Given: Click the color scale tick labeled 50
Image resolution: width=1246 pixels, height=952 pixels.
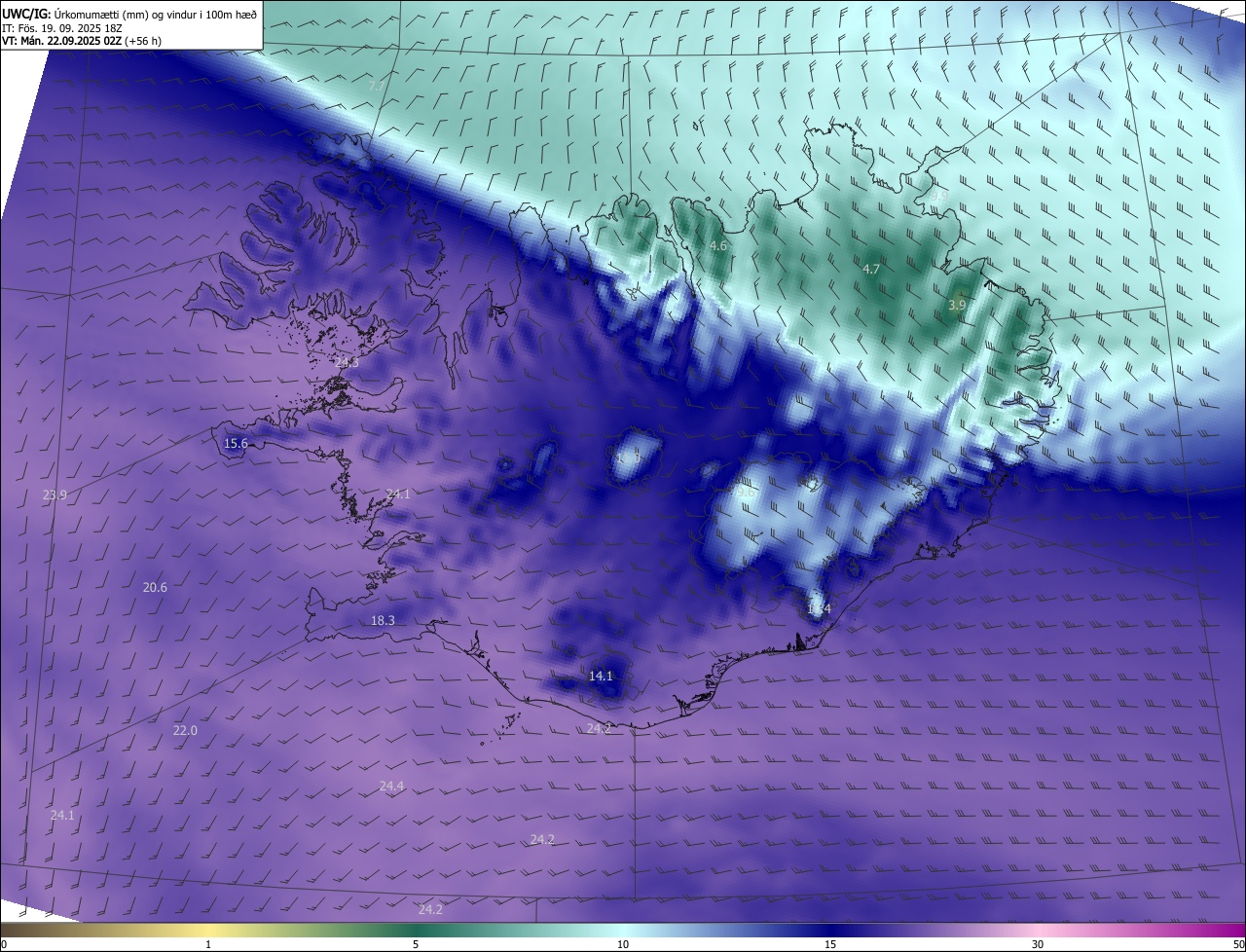Looking at the screenshot, I should point(1238,944).
